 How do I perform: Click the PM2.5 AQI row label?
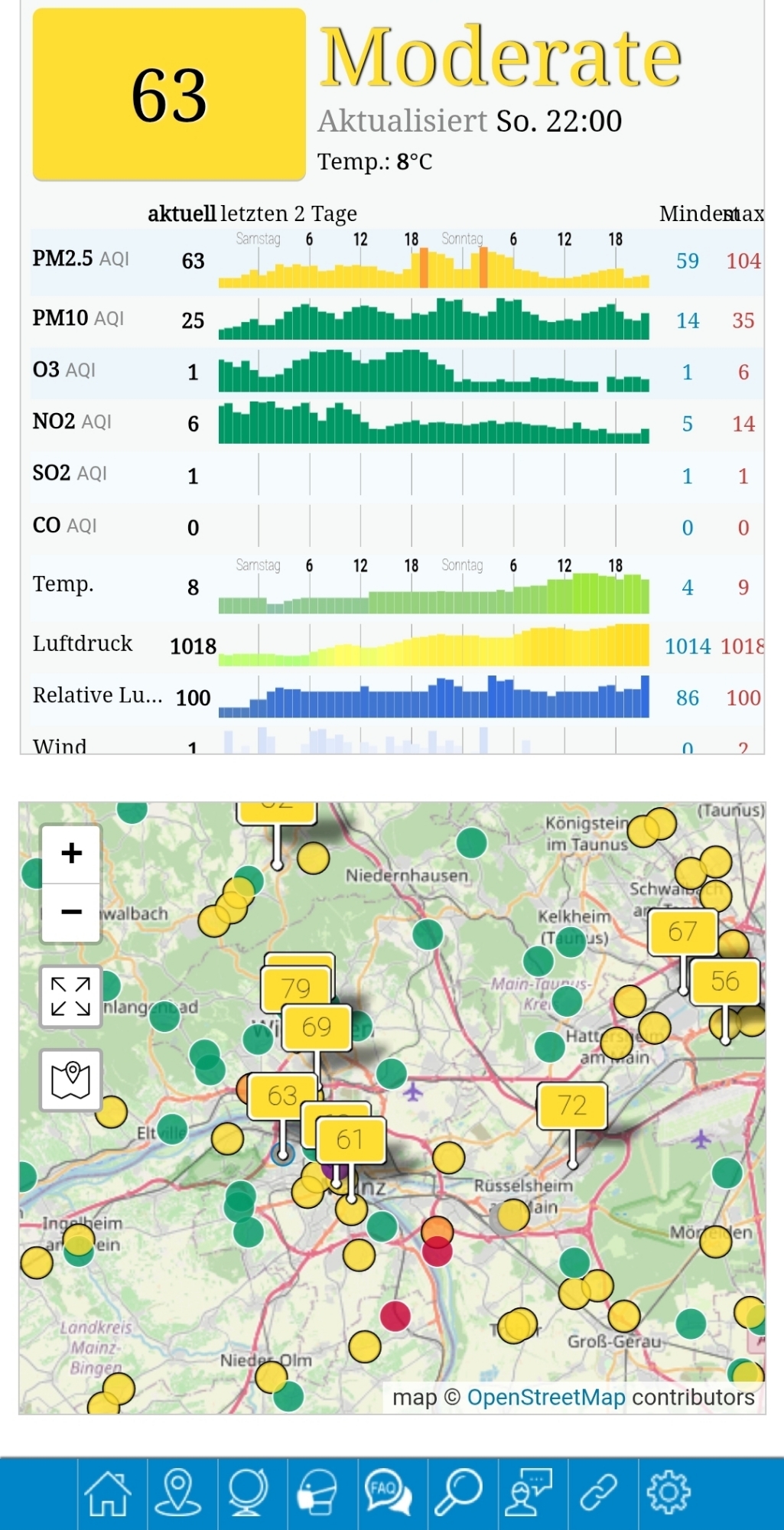tap(80, 259)
